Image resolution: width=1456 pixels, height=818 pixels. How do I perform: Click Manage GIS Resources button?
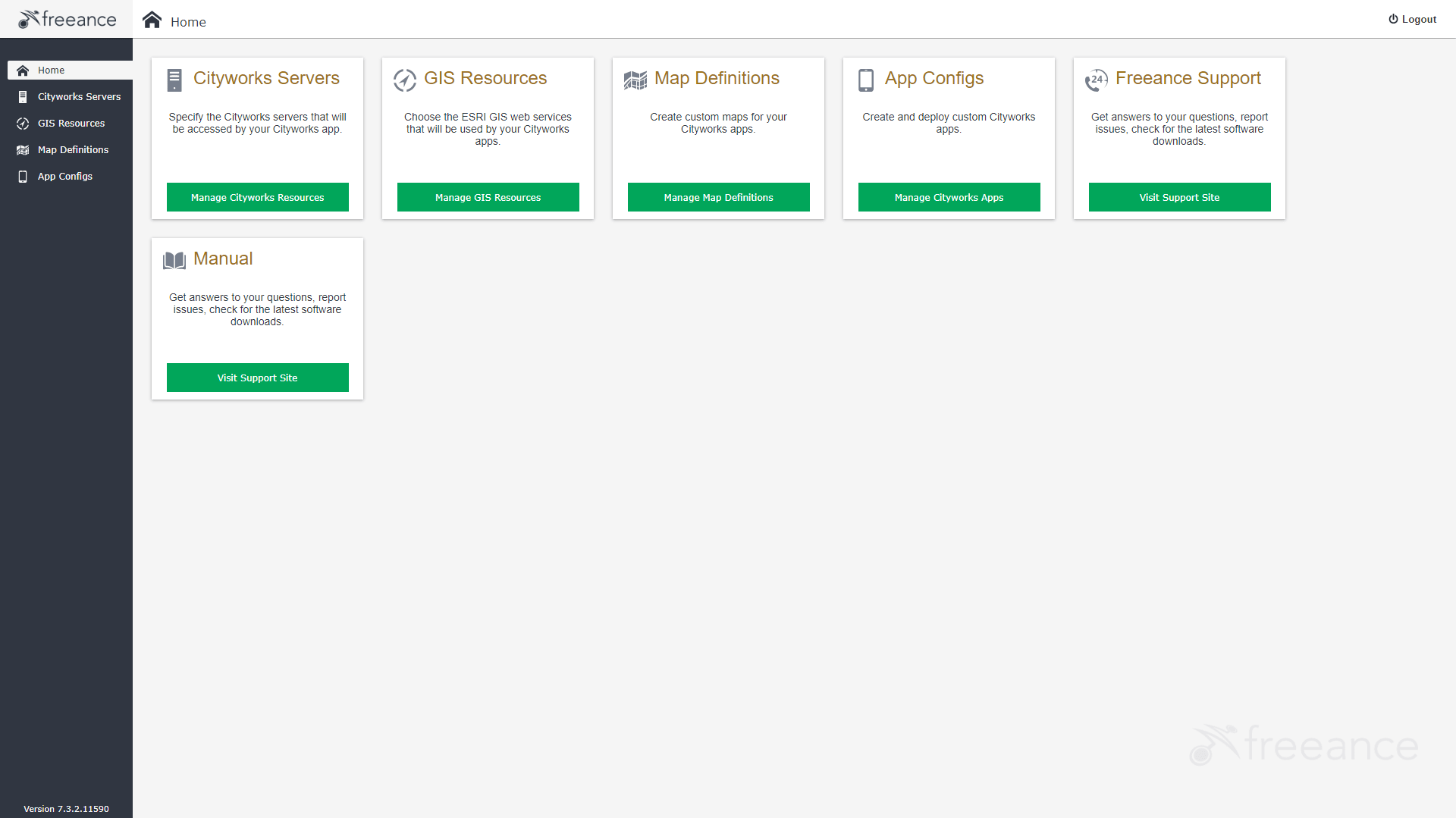click(488, 197)
